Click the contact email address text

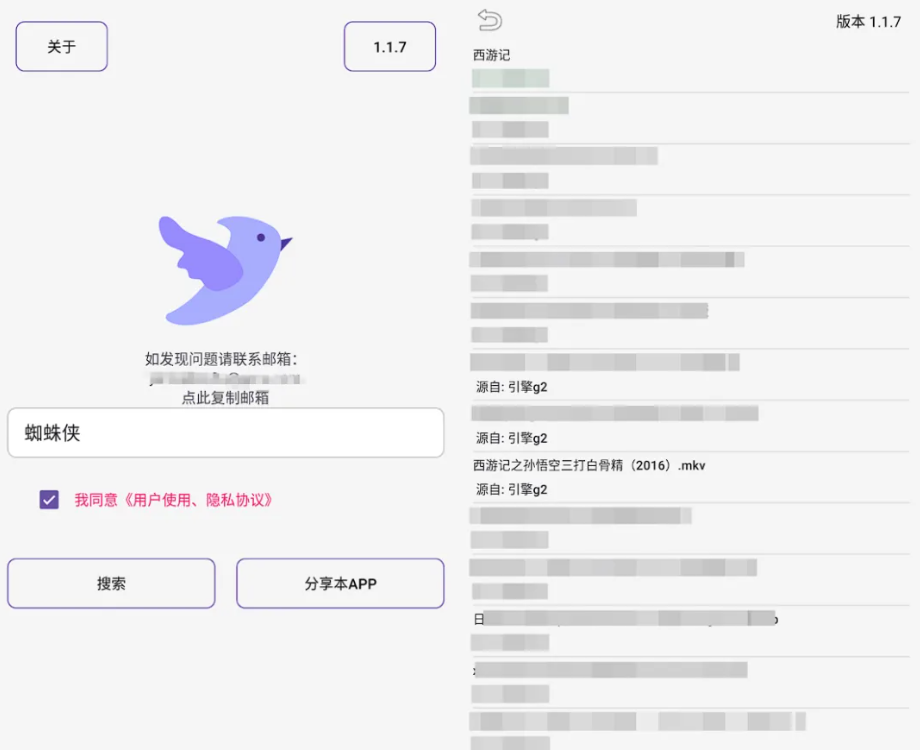pos(224,375)
